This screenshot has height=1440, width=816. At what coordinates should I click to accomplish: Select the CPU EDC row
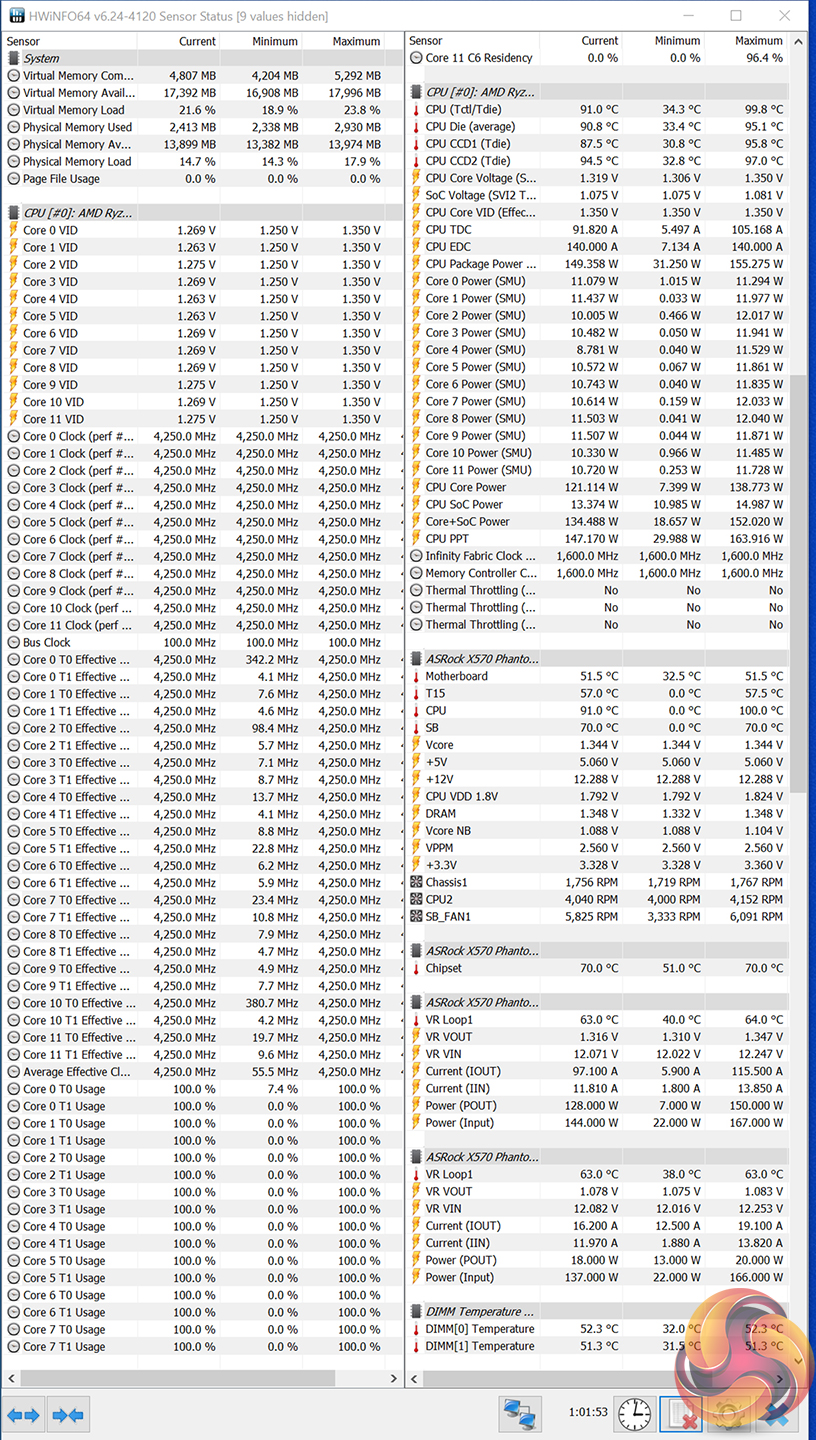(597, 247)
